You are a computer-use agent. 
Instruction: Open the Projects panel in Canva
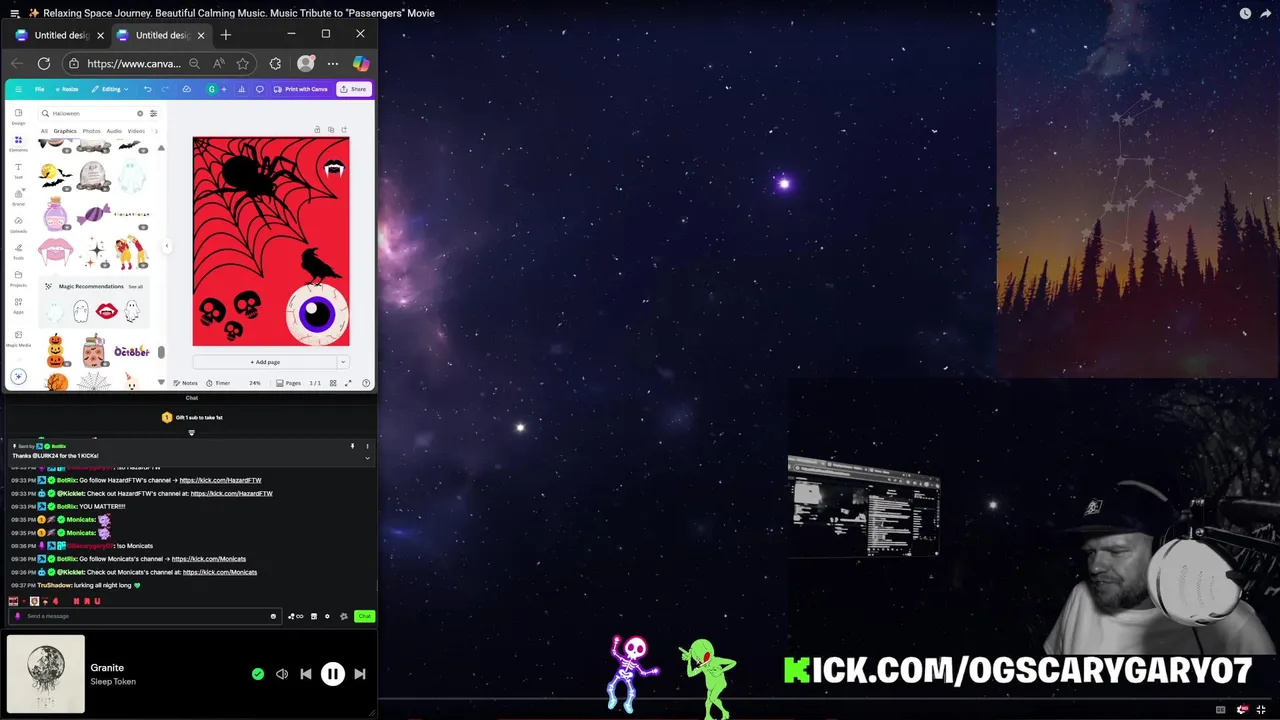tap(18, 278)
